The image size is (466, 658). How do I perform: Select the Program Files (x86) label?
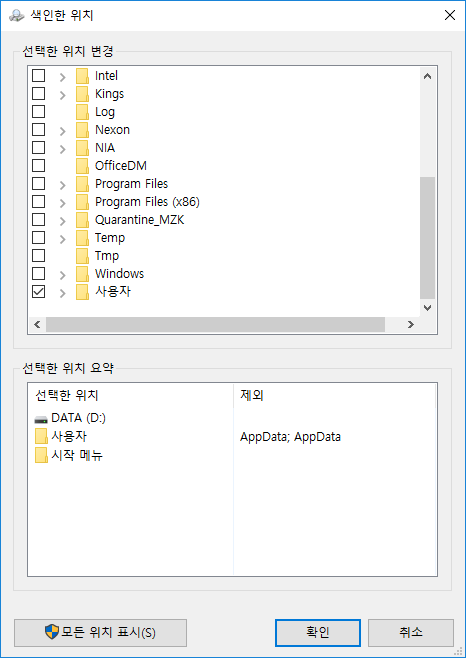[147, 202]
